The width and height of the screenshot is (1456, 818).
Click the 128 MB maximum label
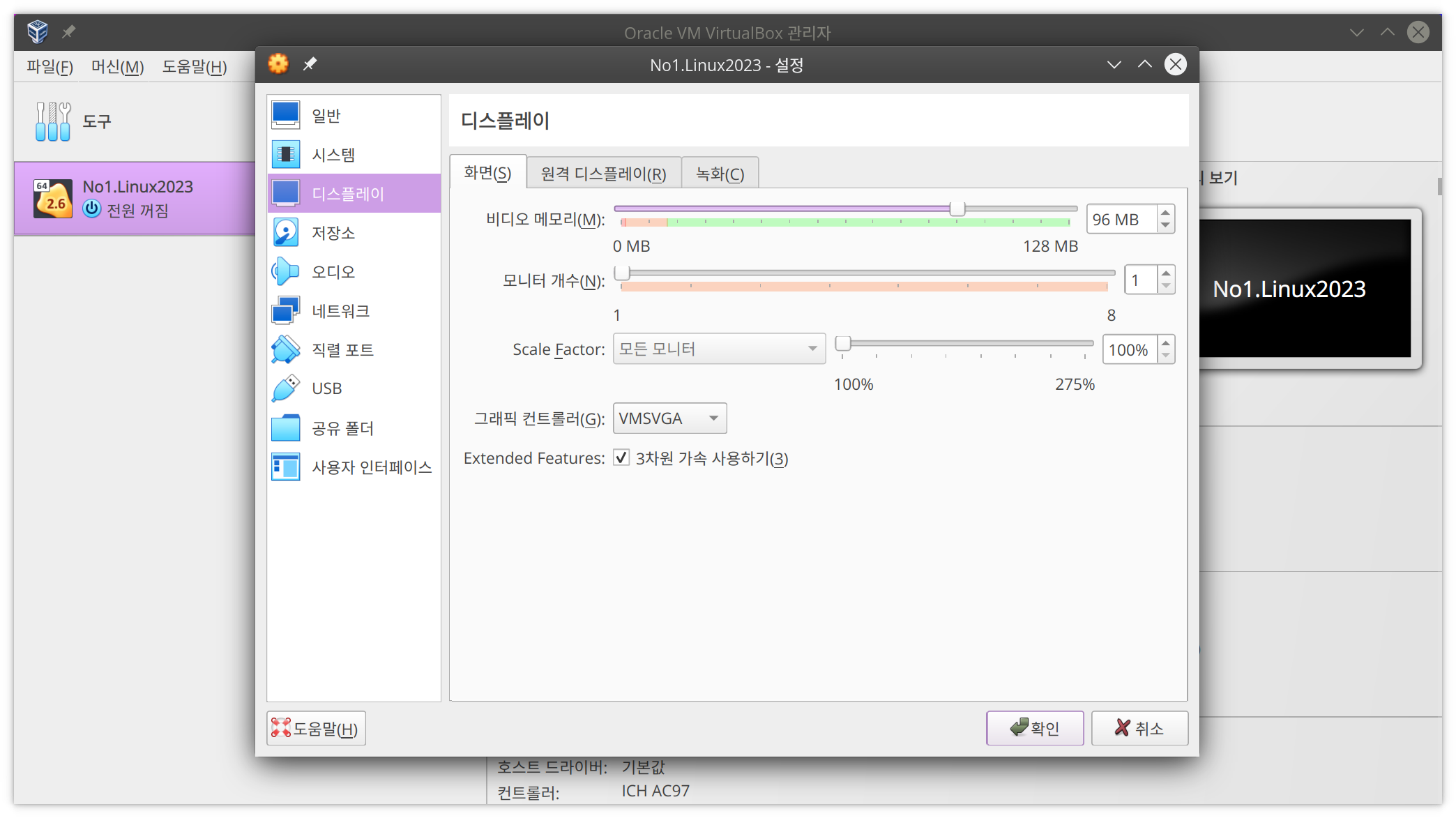pos(1050,246)
